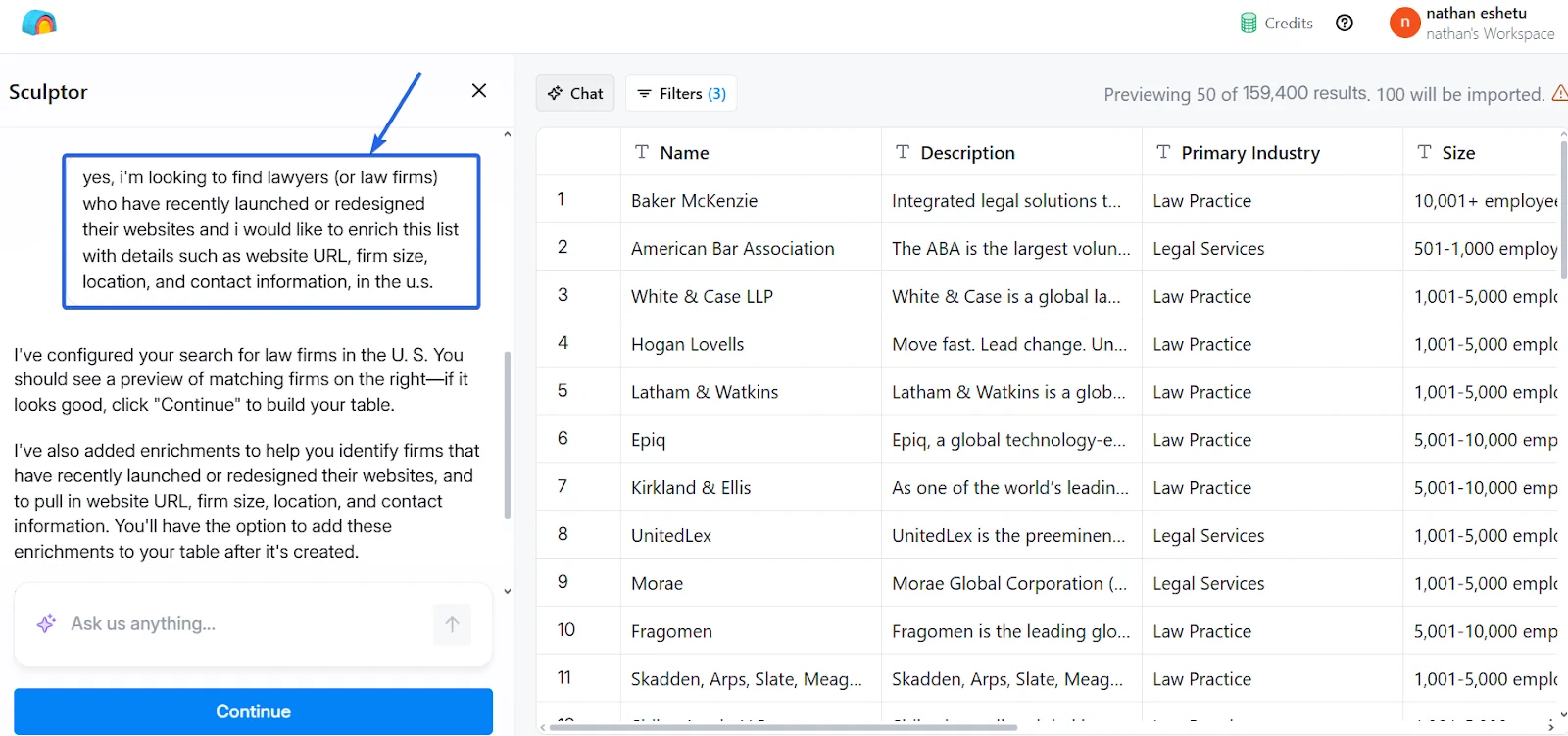
Task: Click 'Integrated legal solutions' description cell
Action: pos(1011,200)
